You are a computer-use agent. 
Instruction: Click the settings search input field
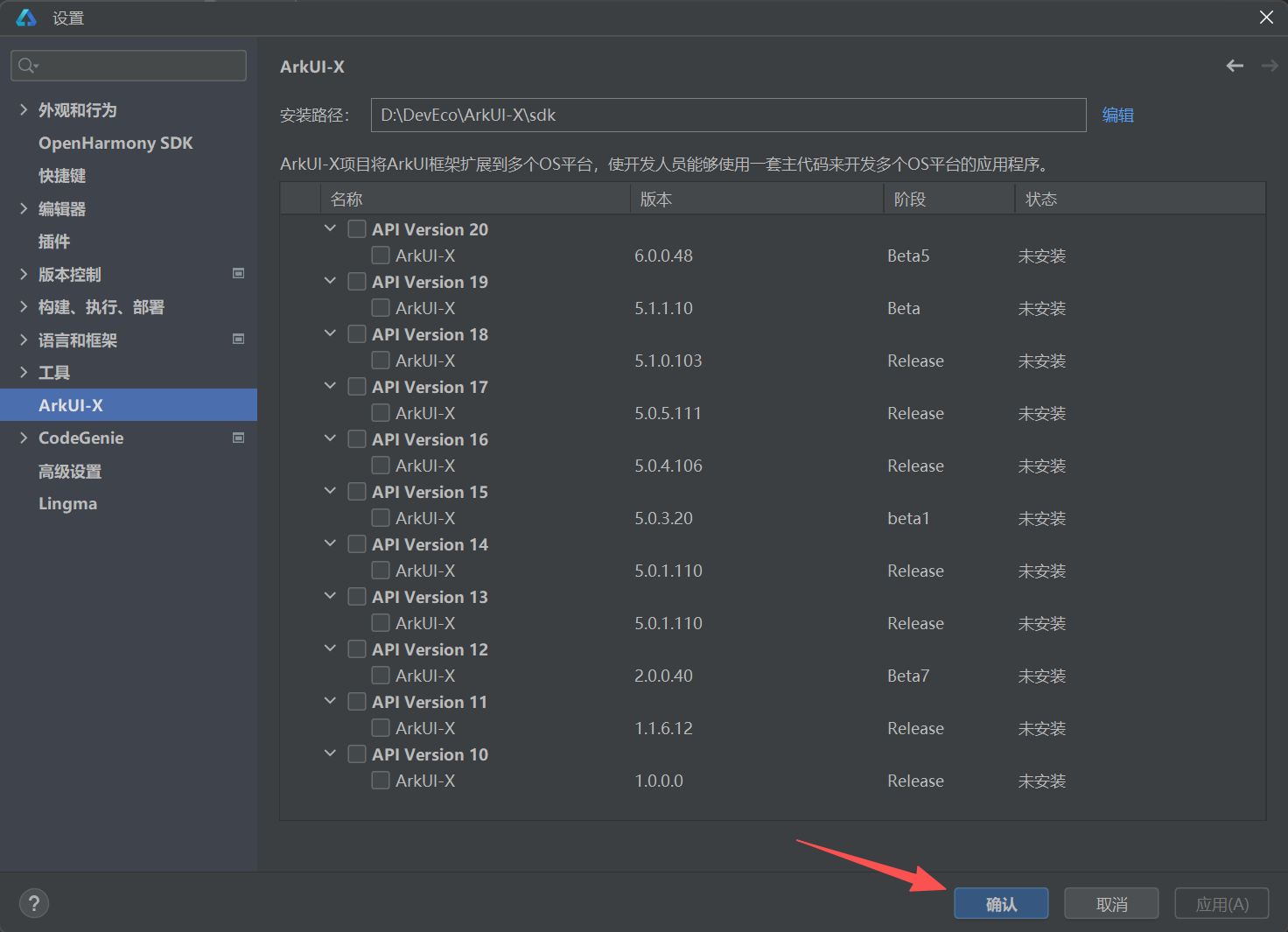click(129, 66)
